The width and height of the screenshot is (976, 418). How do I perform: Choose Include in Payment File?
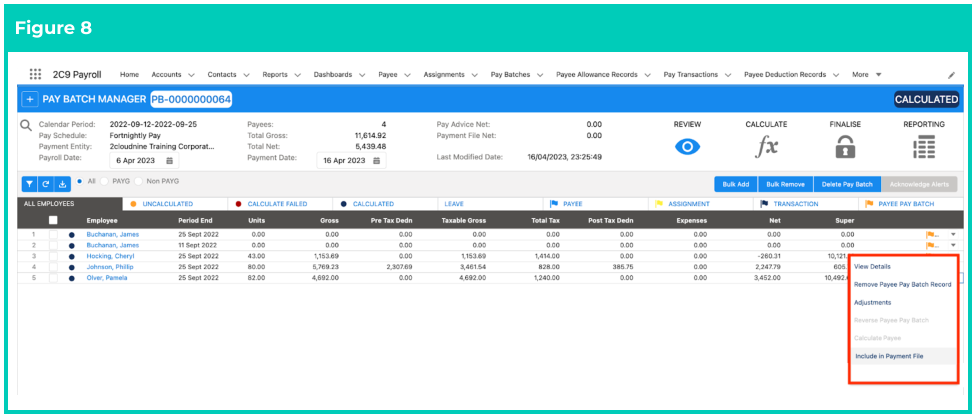pos(889,356)
